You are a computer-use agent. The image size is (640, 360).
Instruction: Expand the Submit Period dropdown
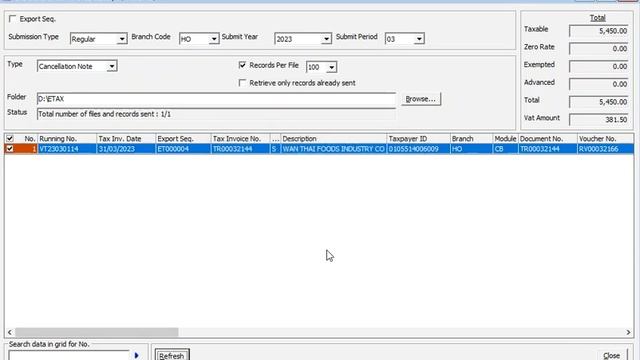[x=419, y=39]
